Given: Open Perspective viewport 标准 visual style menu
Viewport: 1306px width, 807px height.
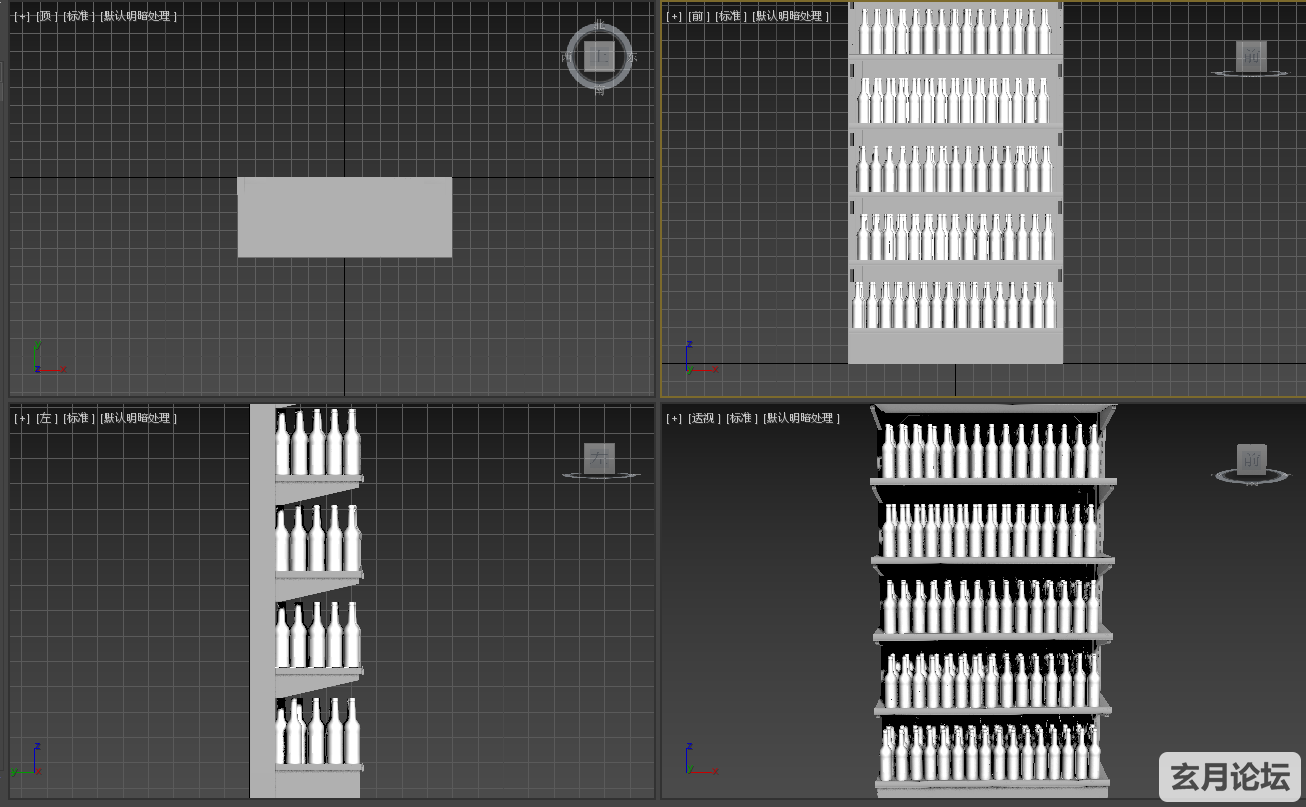Looking at the screenshot, I should point(742,418).
